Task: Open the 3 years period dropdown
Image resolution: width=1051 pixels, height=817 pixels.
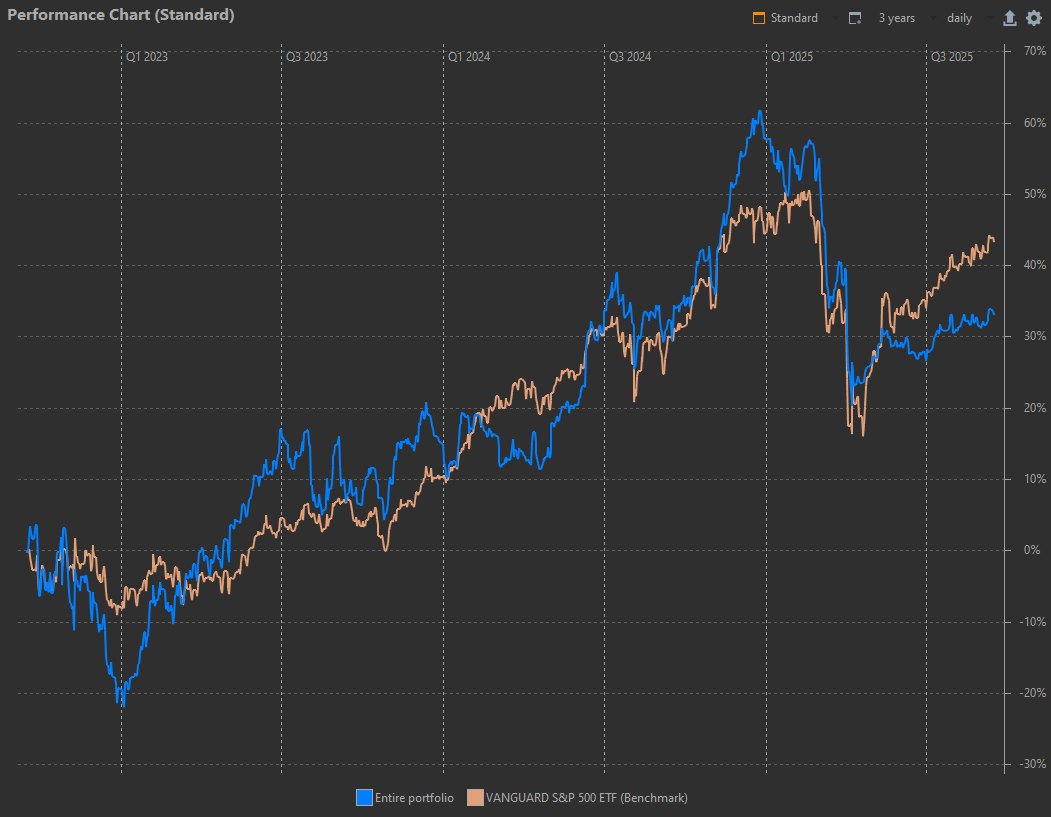Action: (x=904, y=18)
